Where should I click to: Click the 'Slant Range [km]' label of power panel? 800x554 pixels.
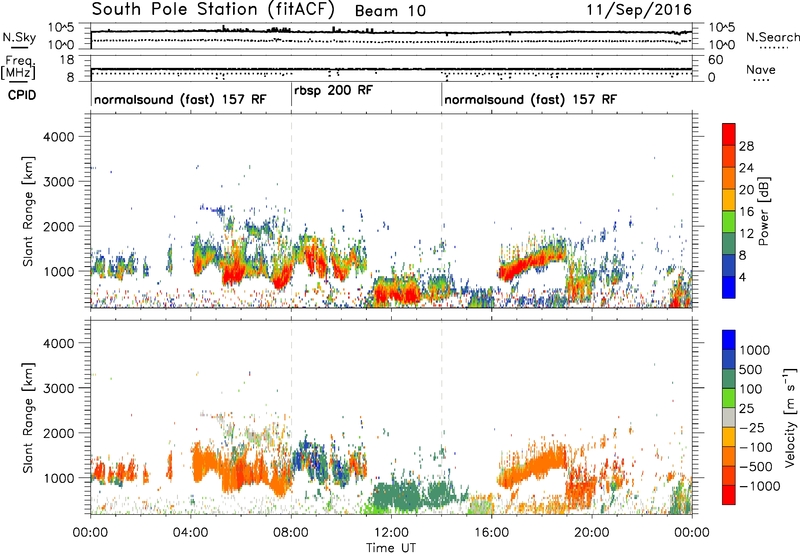pos(28,211)
